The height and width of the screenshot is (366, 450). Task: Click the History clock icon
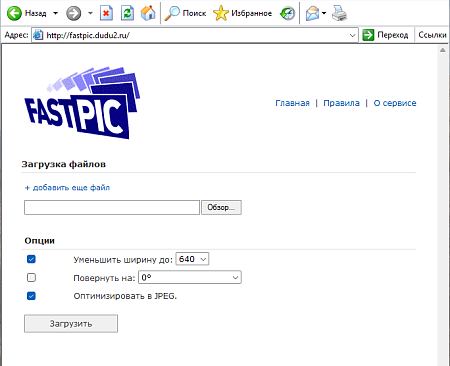[x=287, y=13]
